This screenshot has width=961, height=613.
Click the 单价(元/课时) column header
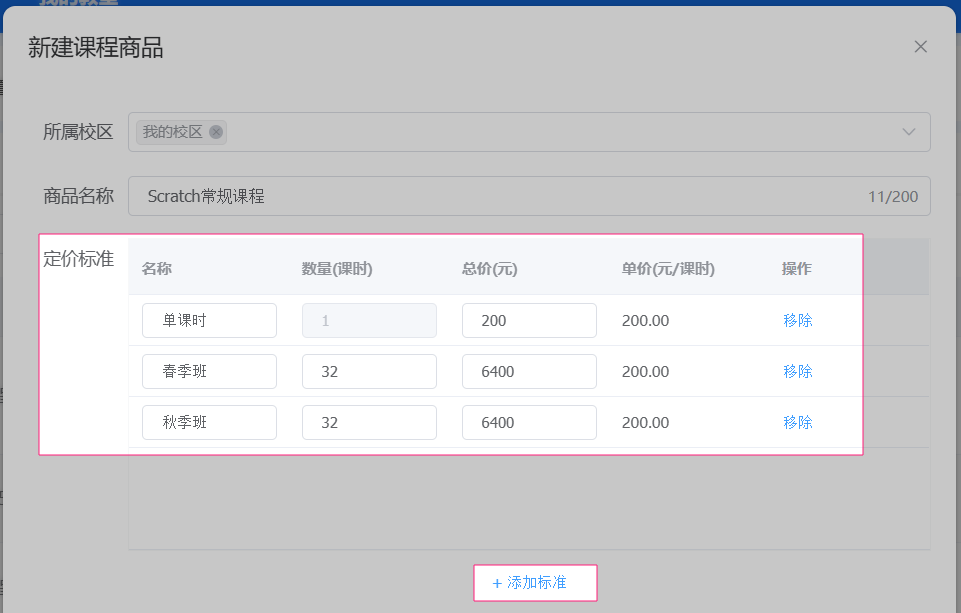click(668, 268)
